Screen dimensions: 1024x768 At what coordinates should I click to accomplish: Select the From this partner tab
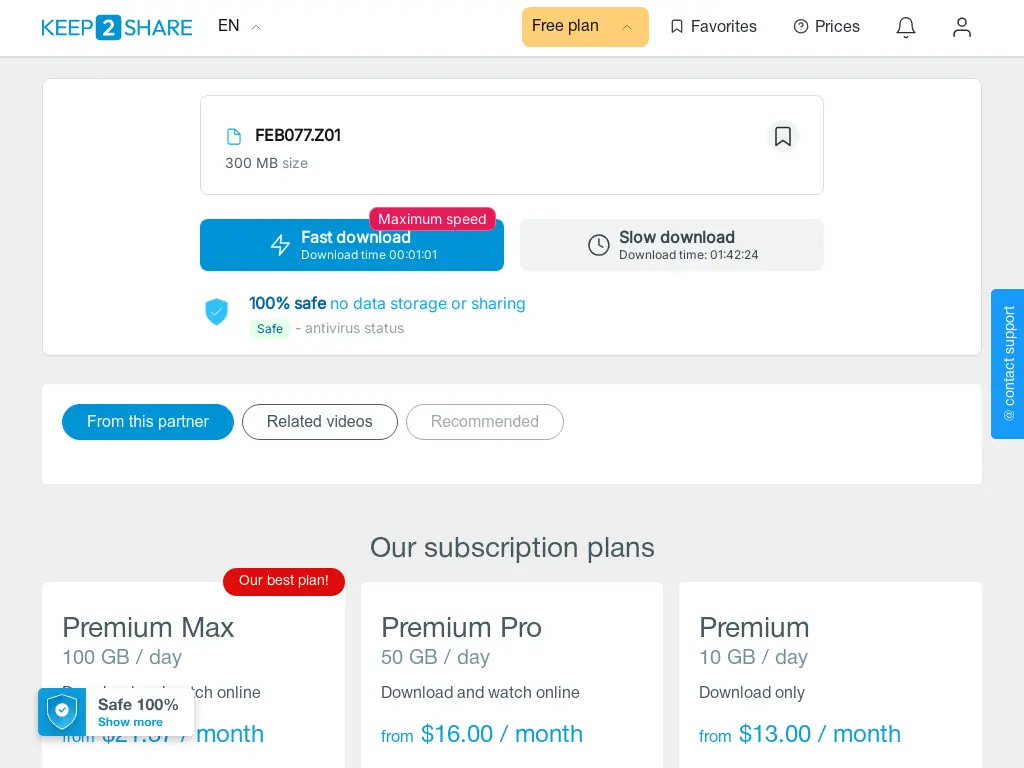(x=148, y=422)
